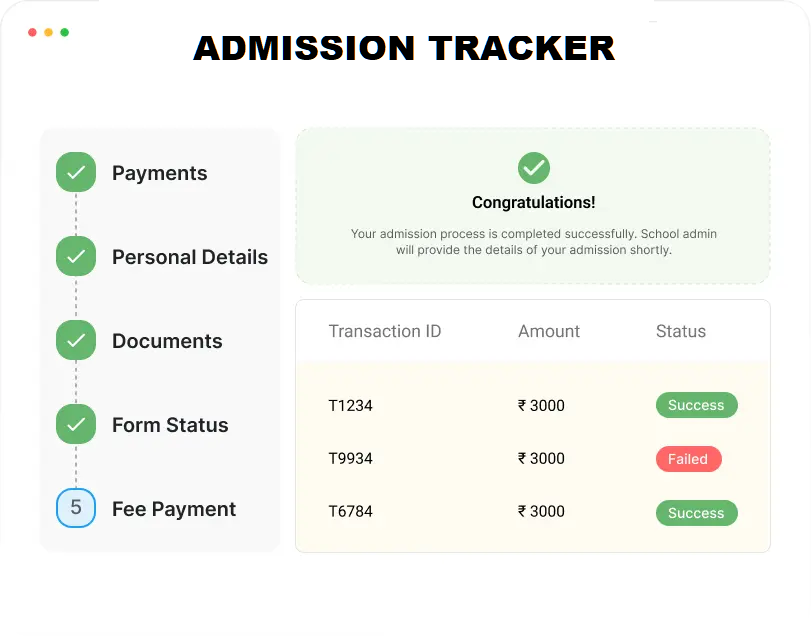This screenshot has width=811, height=636.
Task: Click the Status column header
Action: (x=680, y=331)
